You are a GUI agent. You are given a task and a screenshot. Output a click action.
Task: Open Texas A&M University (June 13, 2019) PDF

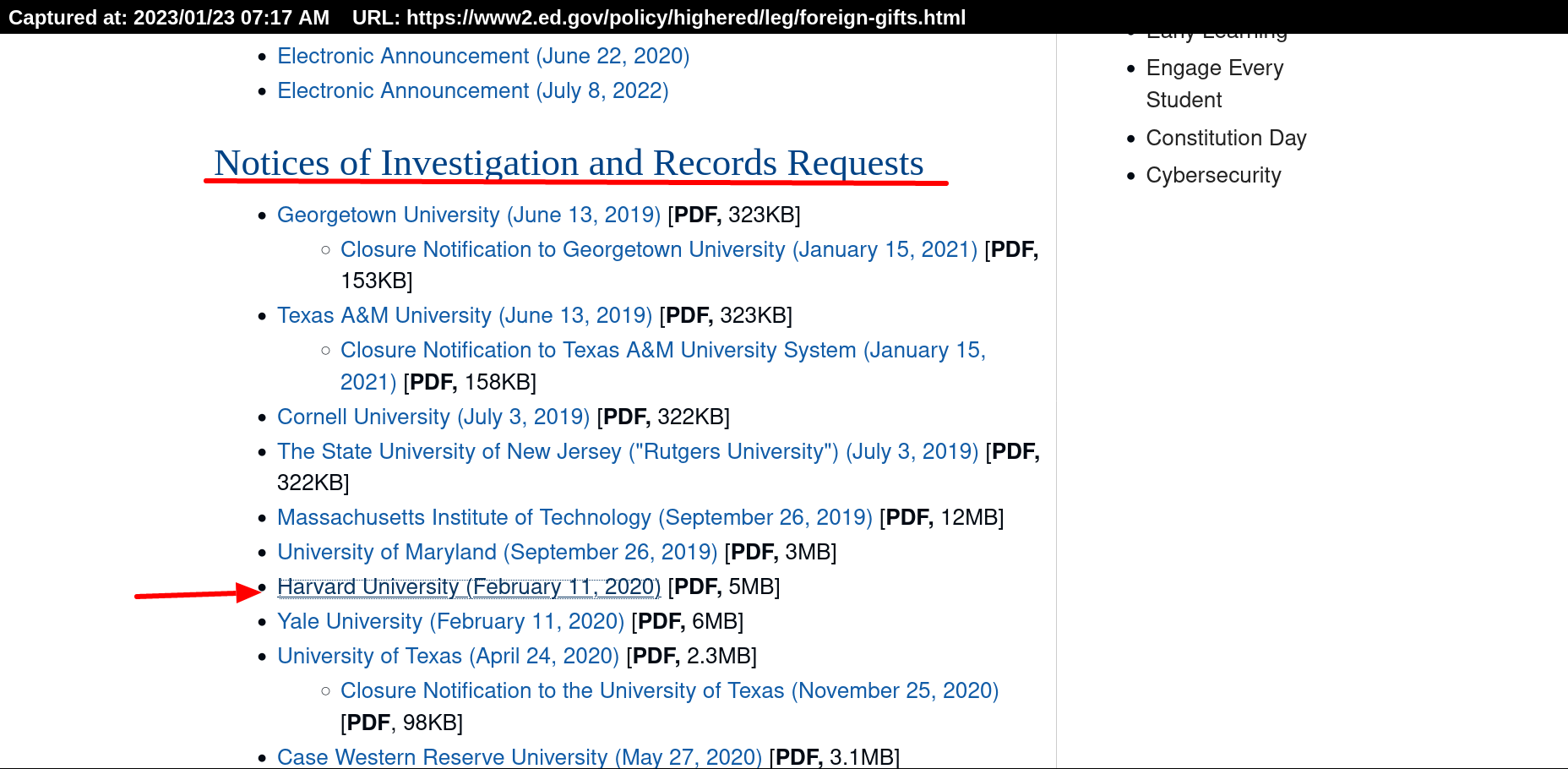465,315
